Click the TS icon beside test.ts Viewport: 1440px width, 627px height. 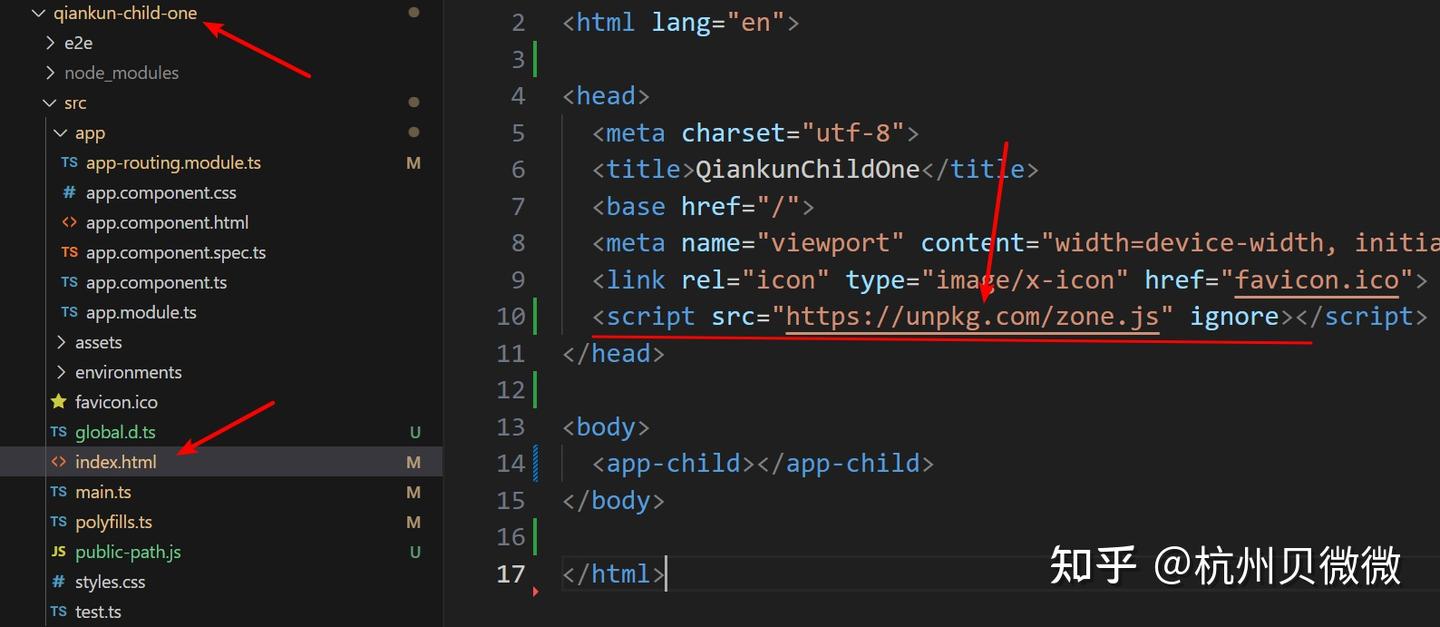(58, 612)
